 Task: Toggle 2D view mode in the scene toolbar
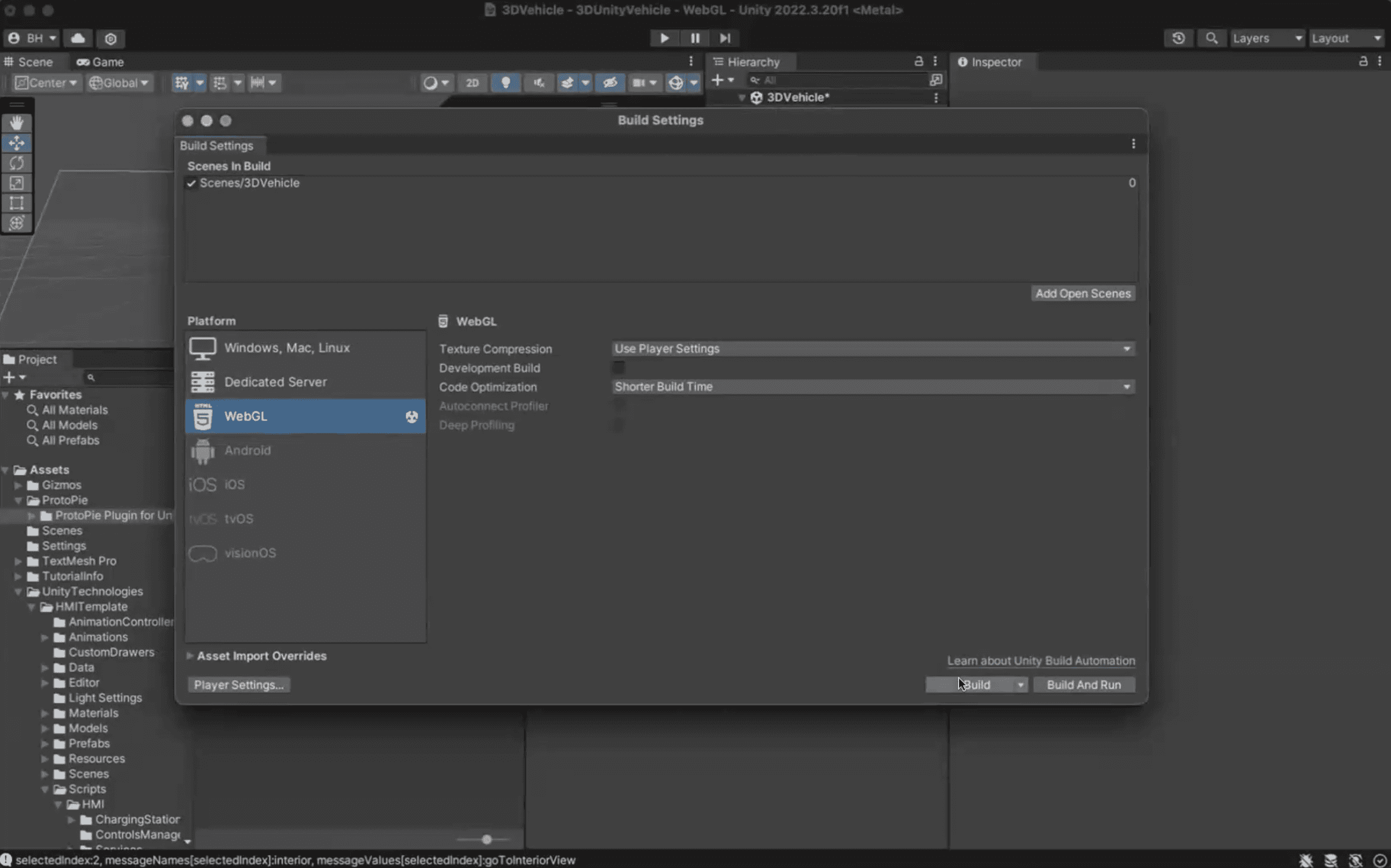click(472, 83)
